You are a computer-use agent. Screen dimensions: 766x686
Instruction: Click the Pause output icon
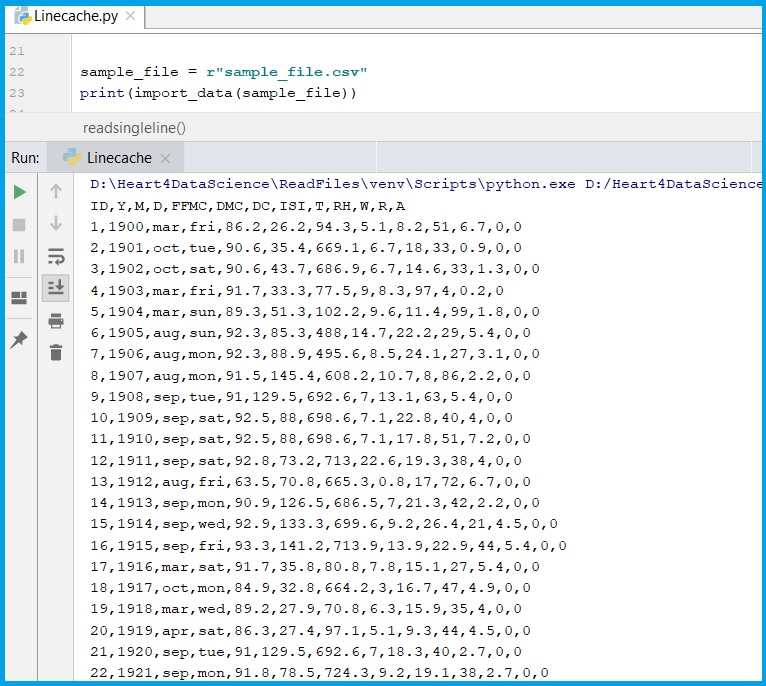point(19,256)
